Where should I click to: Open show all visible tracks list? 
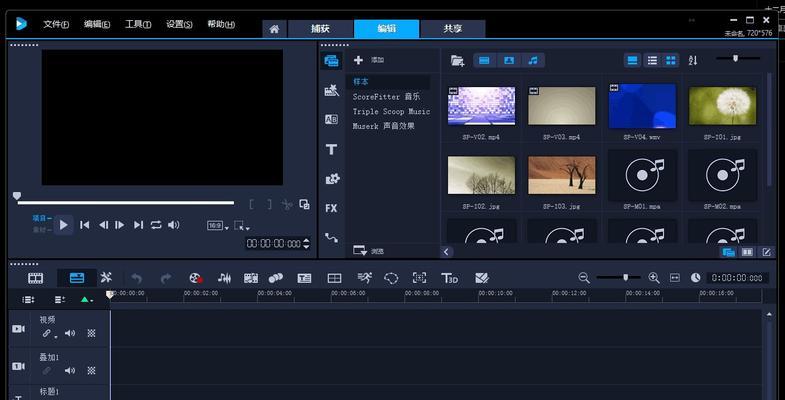(28, 299)
